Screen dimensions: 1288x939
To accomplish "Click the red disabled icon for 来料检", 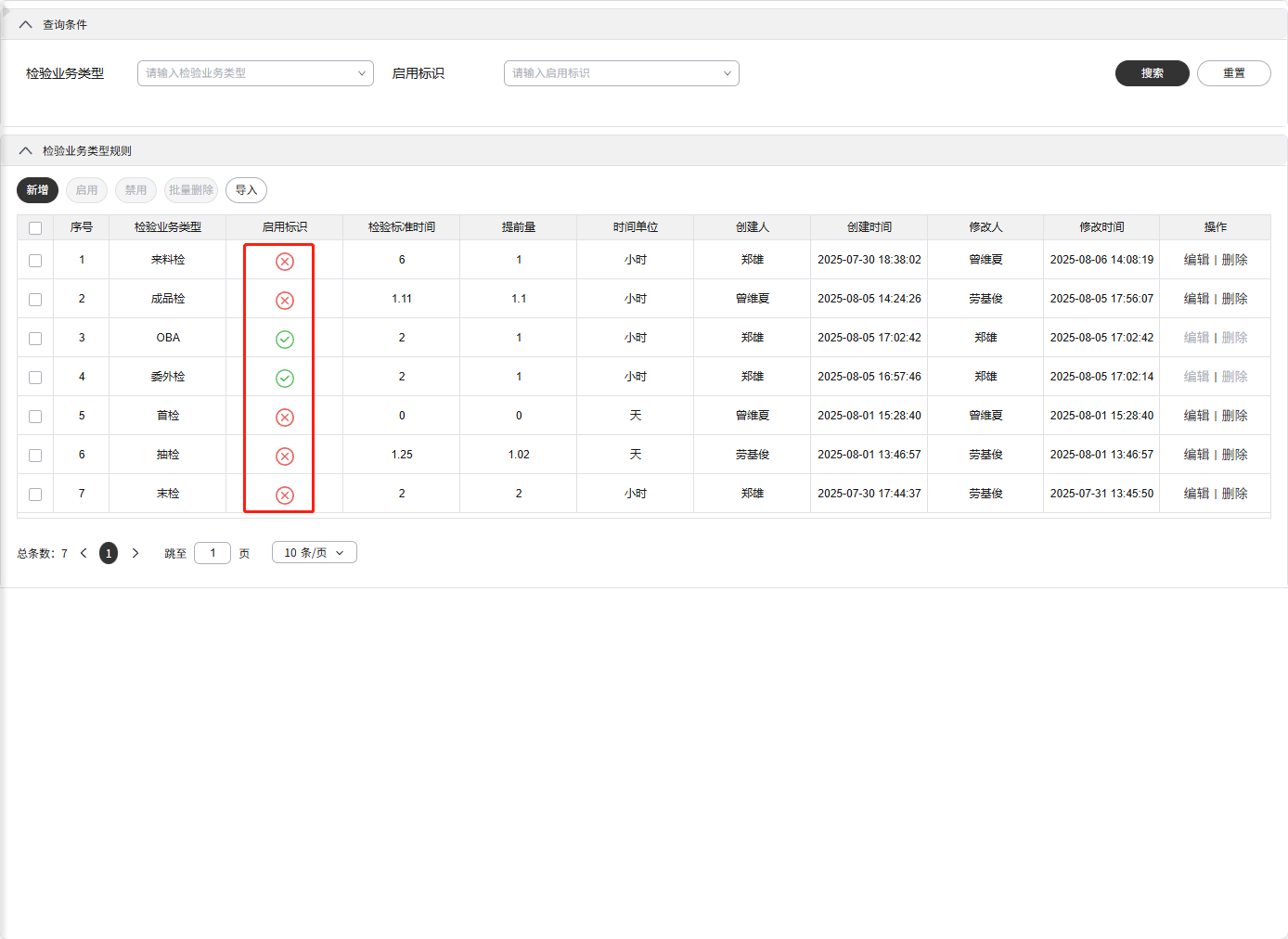I will pos(285,262).
